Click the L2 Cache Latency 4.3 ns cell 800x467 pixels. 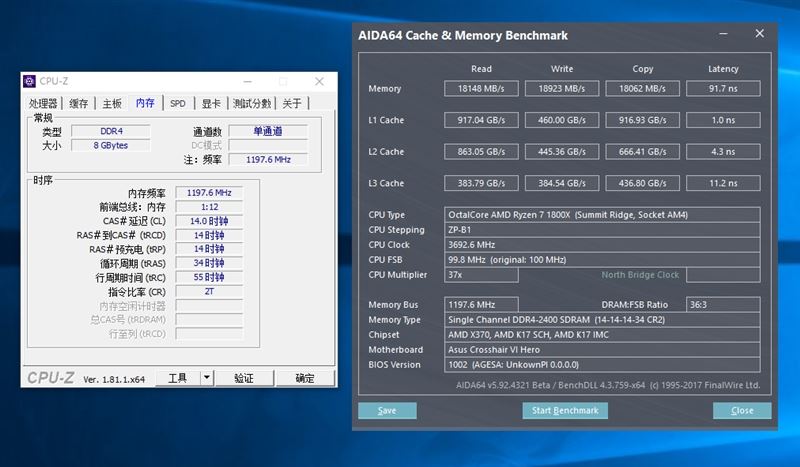[723, 152]
